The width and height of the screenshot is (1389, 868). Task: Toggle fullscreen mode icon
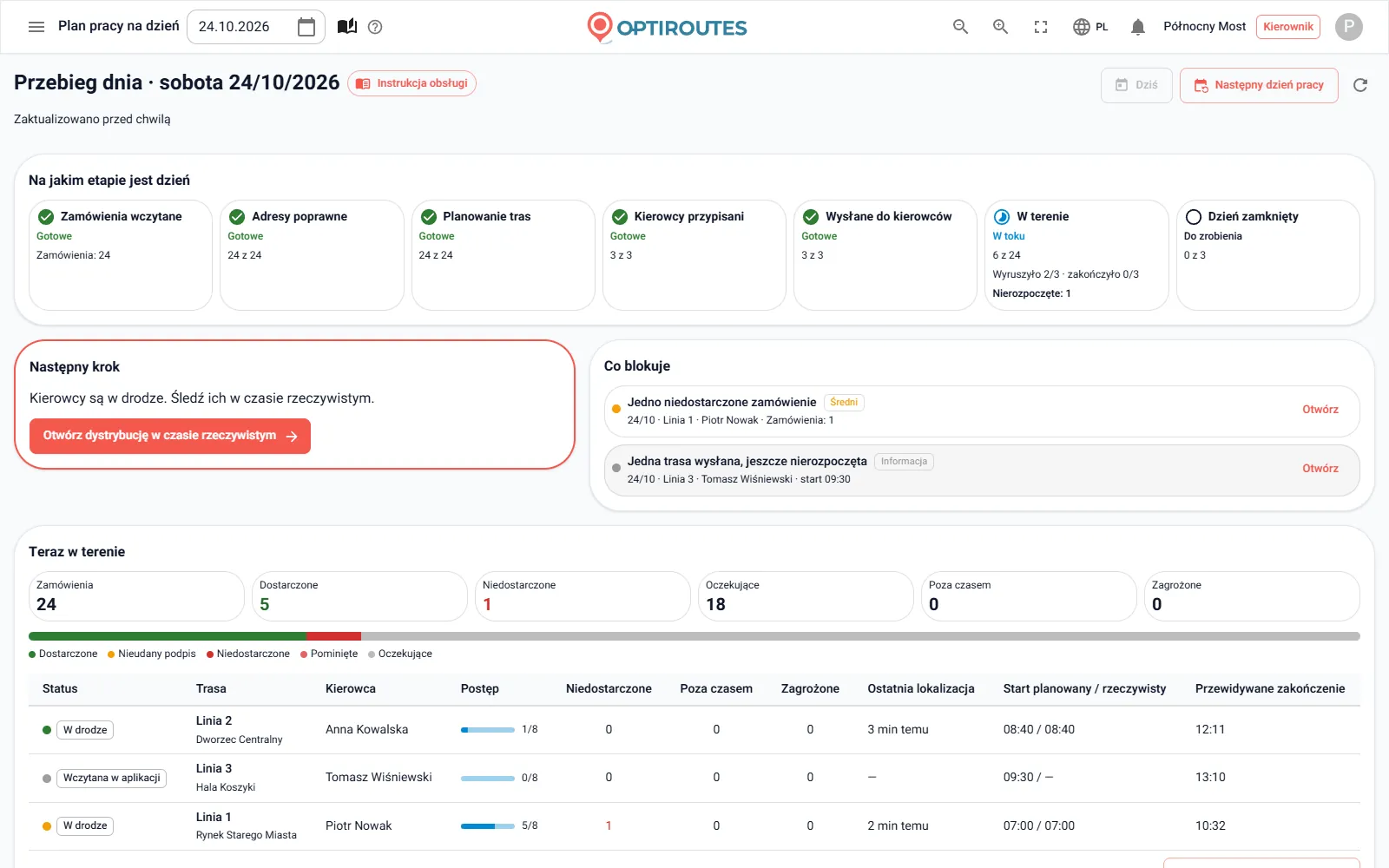[x=1041, y=27]
